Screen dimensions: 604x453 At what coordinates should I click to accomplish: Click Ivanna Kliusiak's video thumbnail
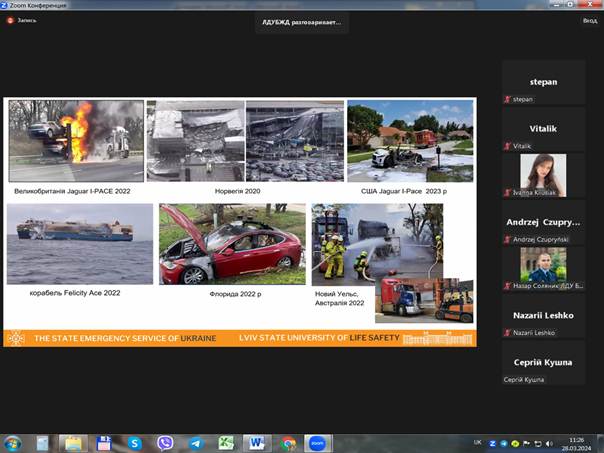544,175
